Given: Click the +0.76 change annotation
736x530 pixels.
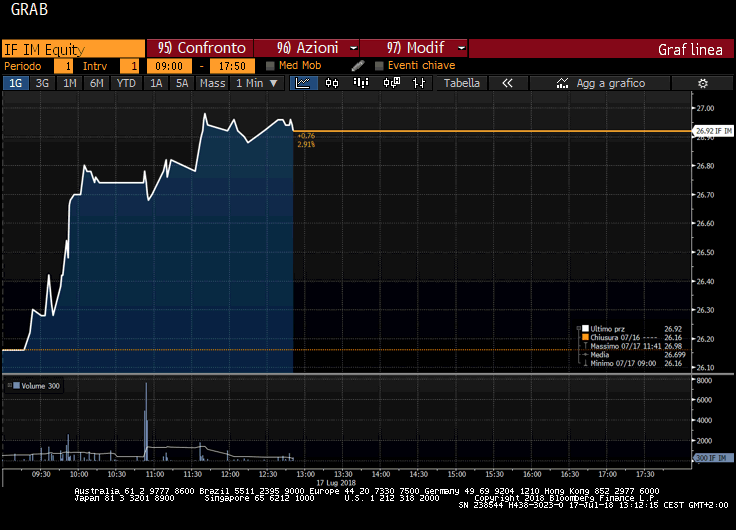Looking at the screenshot, I should click(x=306, y=136).
